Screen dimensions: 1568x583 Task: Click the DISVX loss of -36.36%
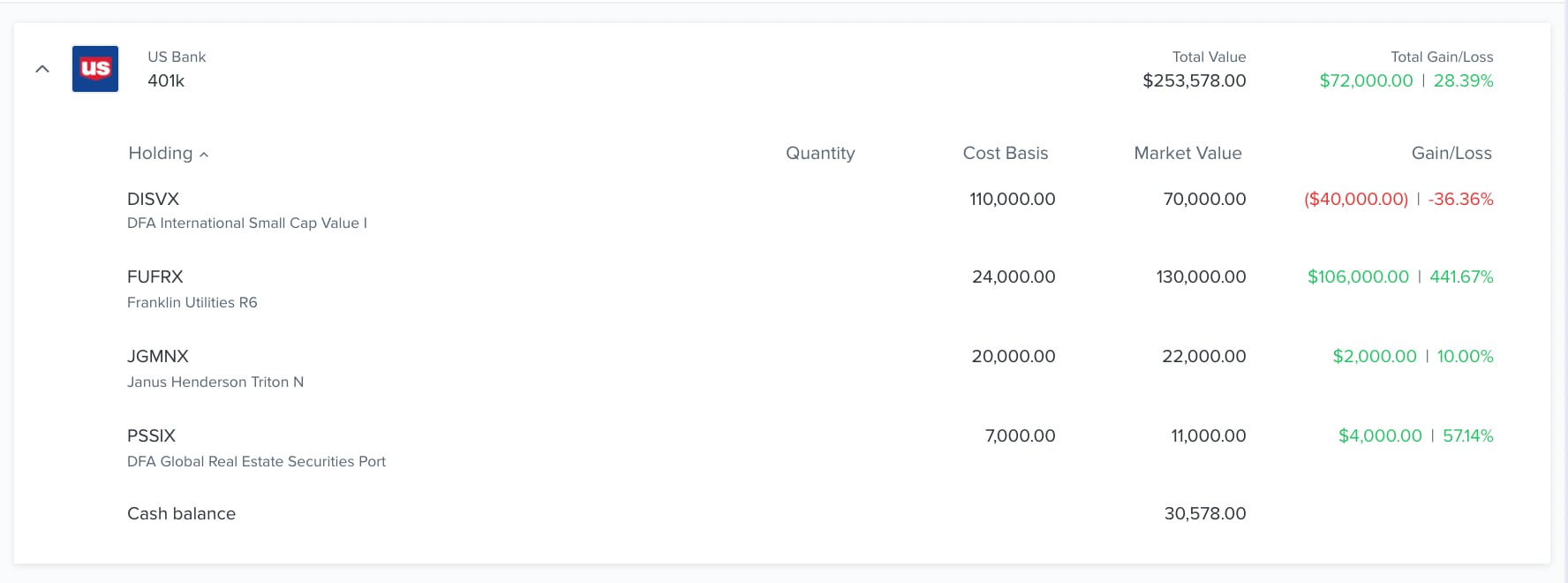(x=1461, y=199)
